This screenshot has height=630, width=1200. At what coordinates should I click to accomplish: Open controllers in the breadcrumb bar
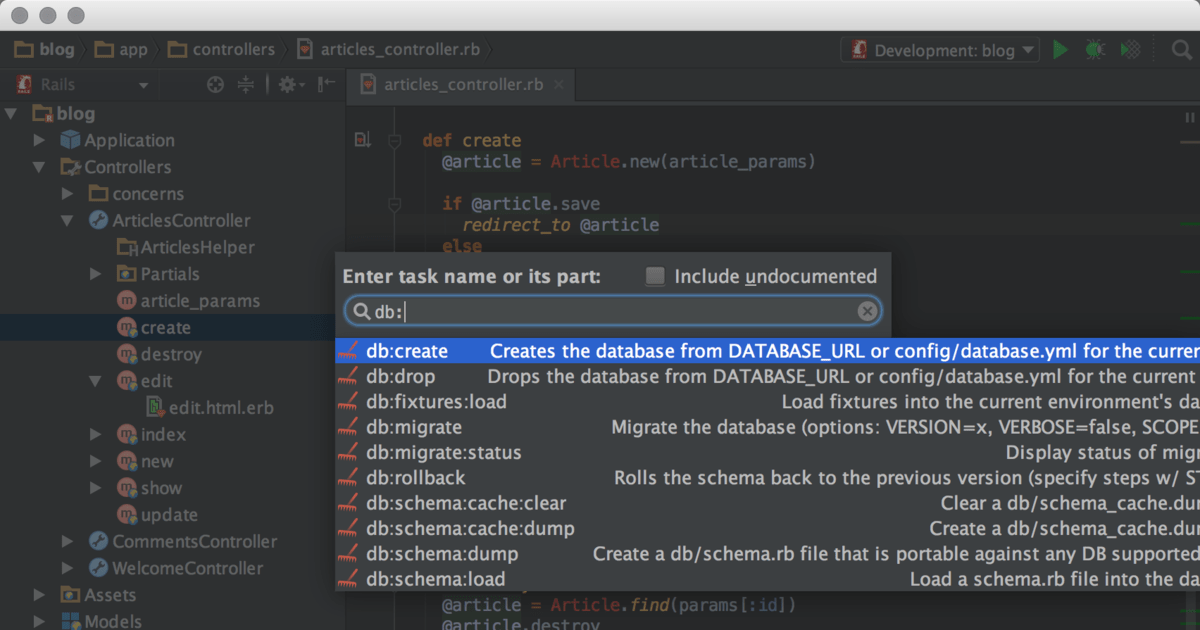232,48
